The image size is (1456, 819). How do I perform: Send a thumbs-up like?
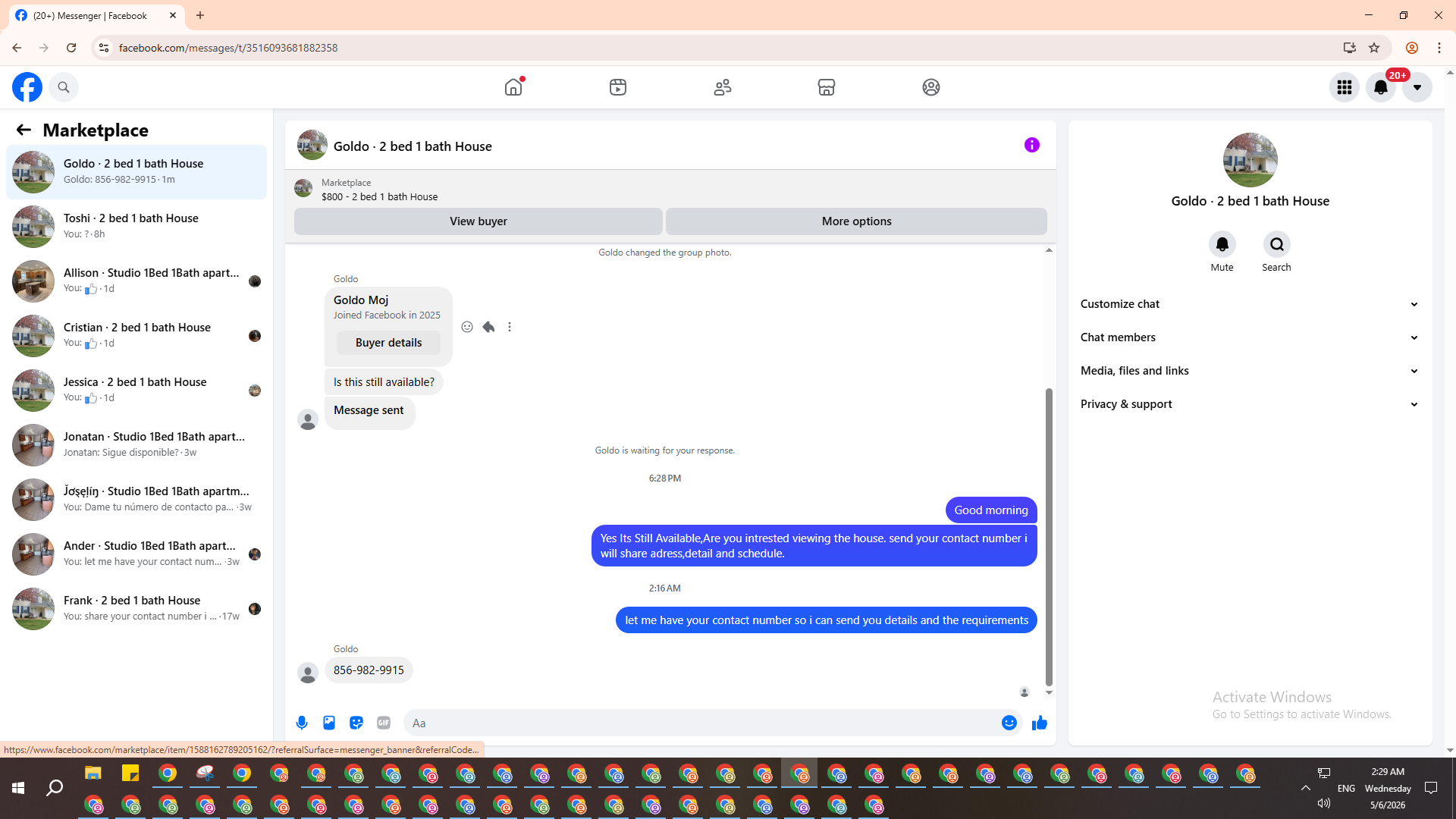[x=1040, y=723]
